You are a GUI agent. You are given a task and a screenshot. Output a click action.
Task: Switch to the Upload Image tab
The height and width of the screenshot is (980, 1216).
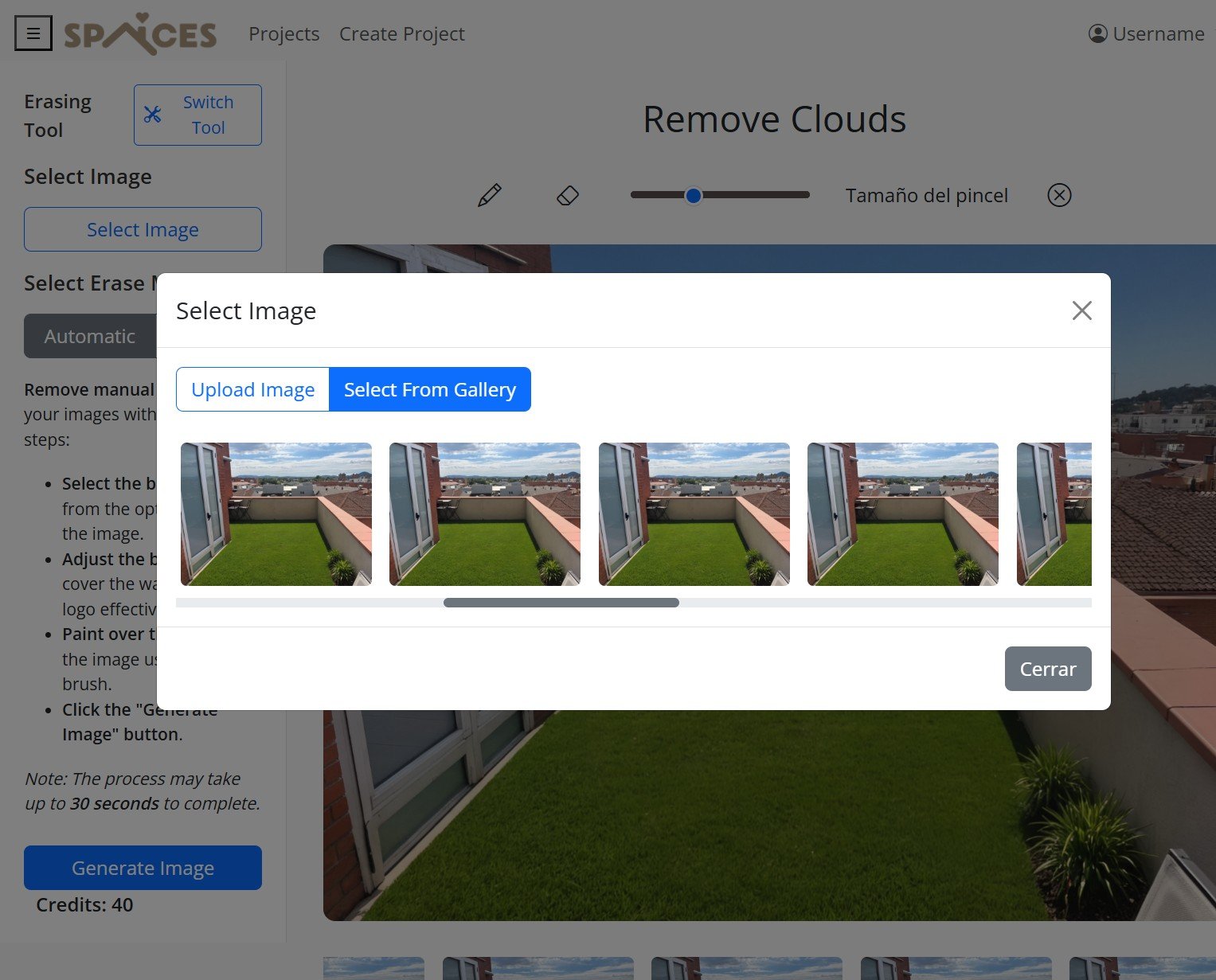(252, 389)
